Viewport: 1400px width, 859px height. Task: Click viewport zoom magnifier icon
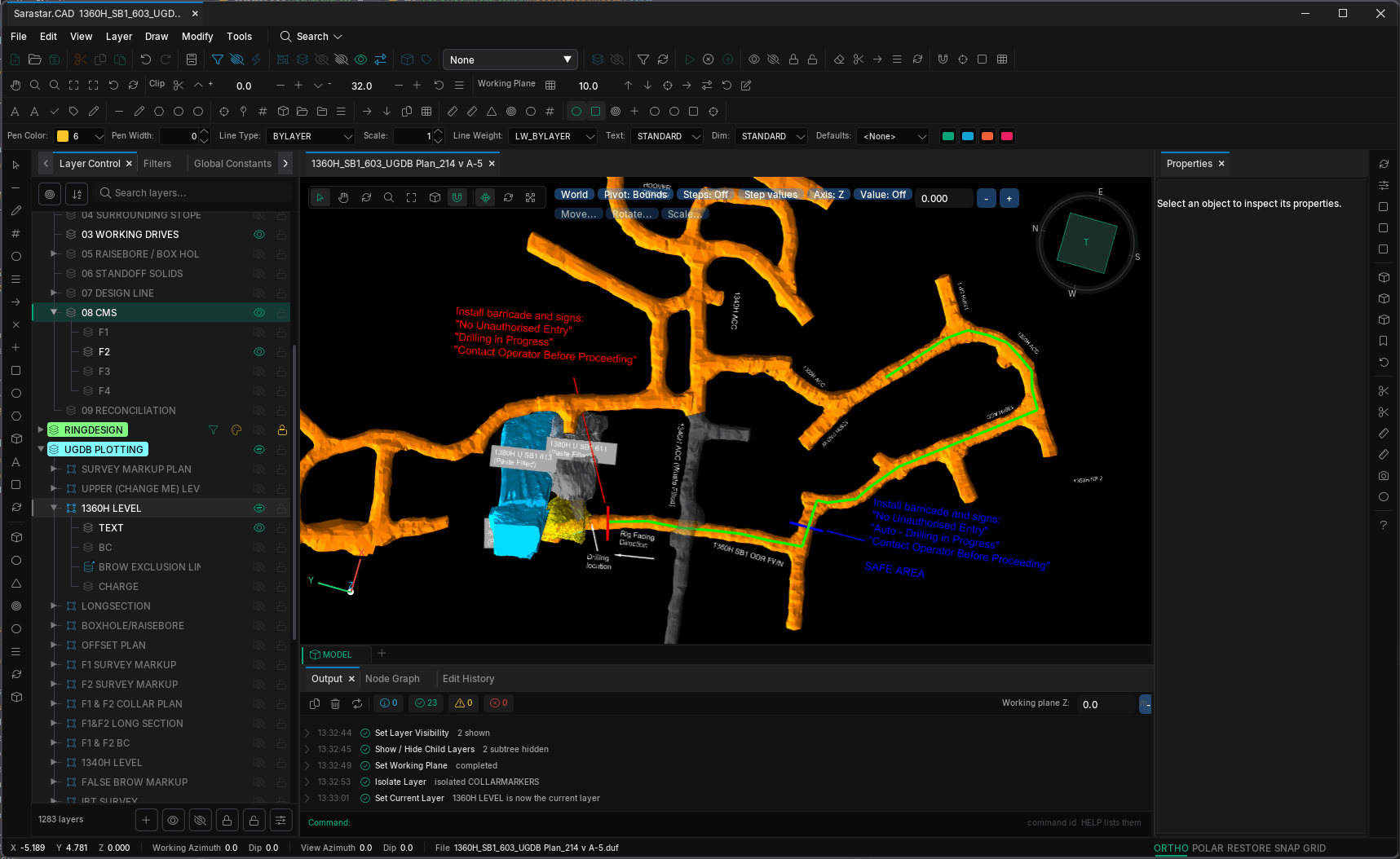click(x=389, y=197)
